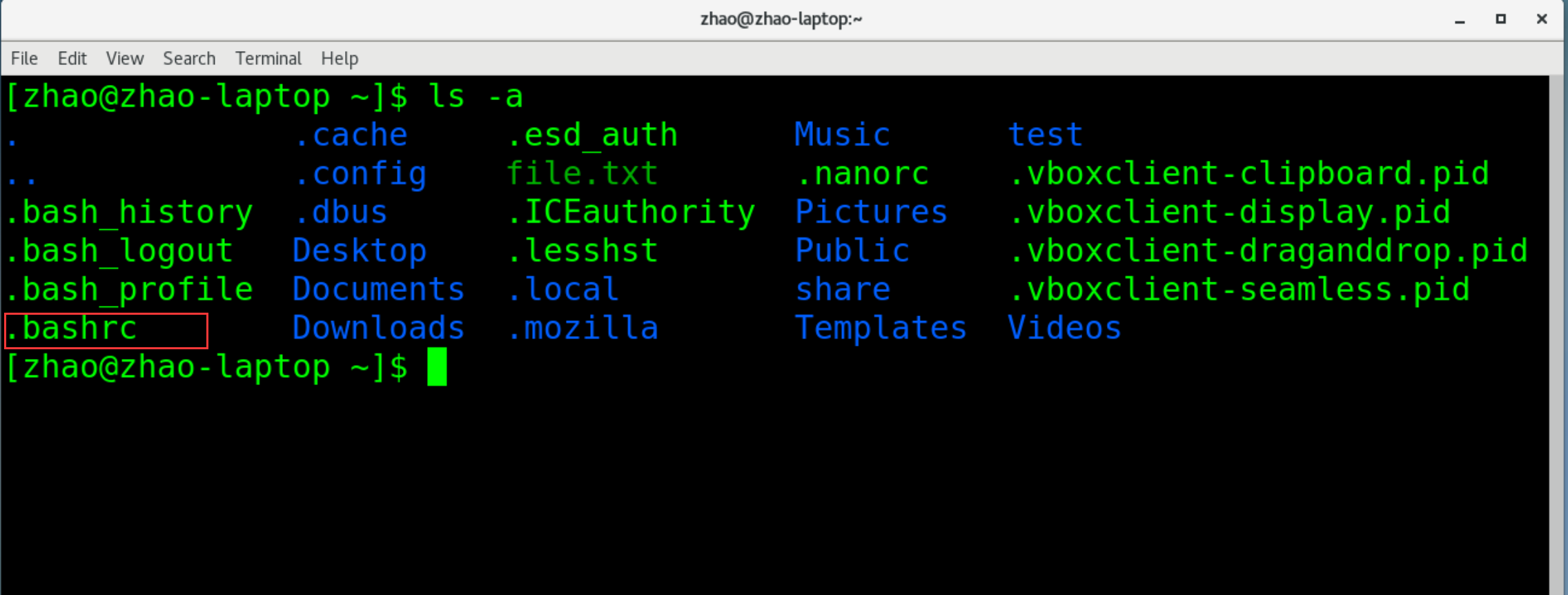
Task: Click the Pictures folder name
Action: (870, 212)
